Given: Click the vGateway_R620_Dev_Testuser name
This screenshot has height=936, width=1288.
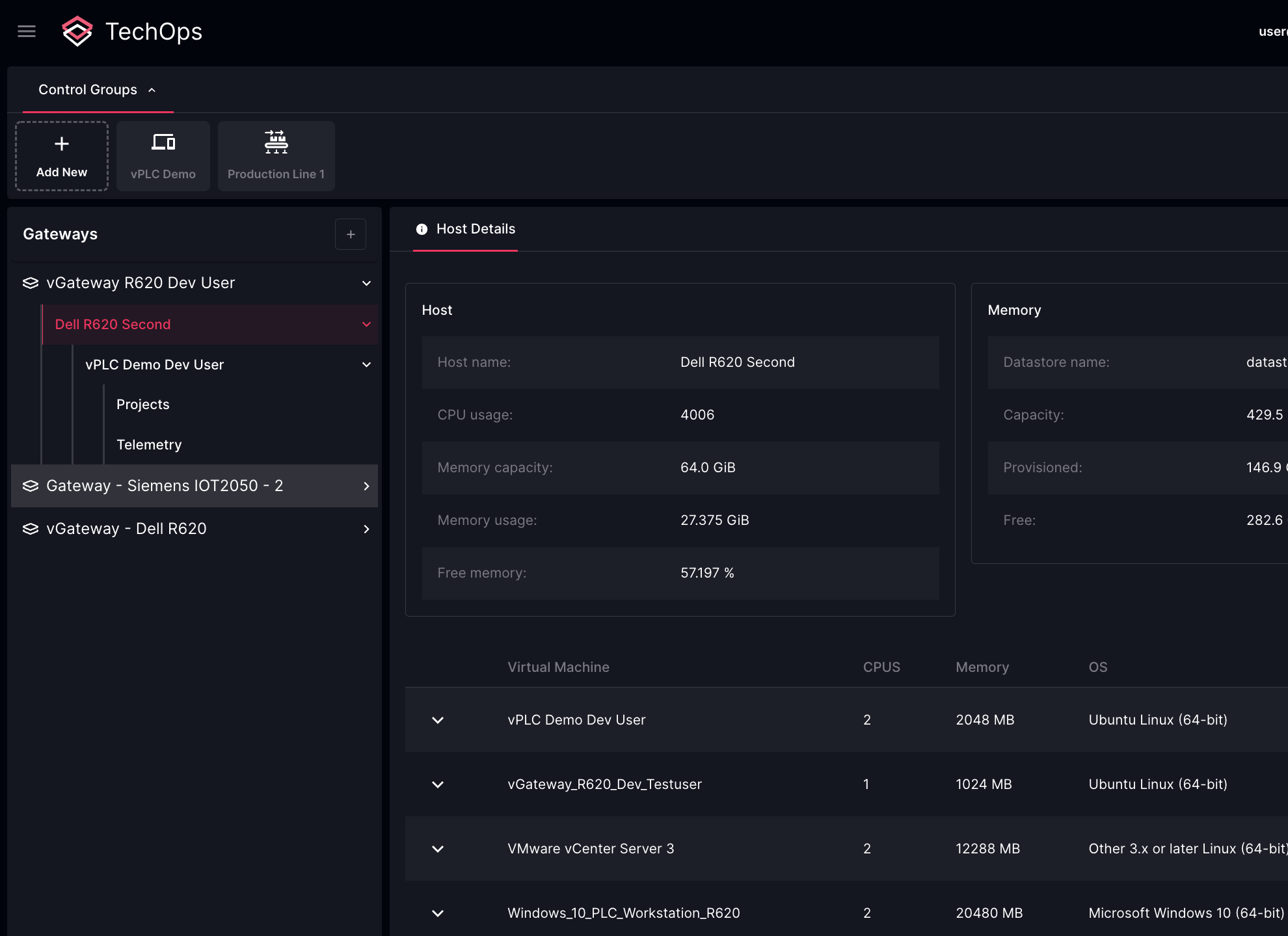Looking at the screenshot, I should 604,784.
